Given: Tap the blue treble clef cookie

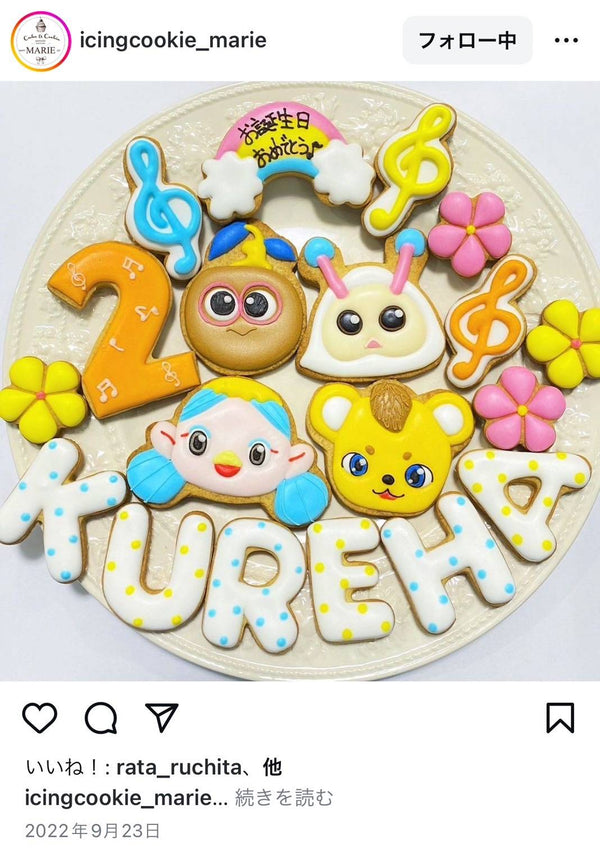Looking at the screenshot, I should [165, 208].
